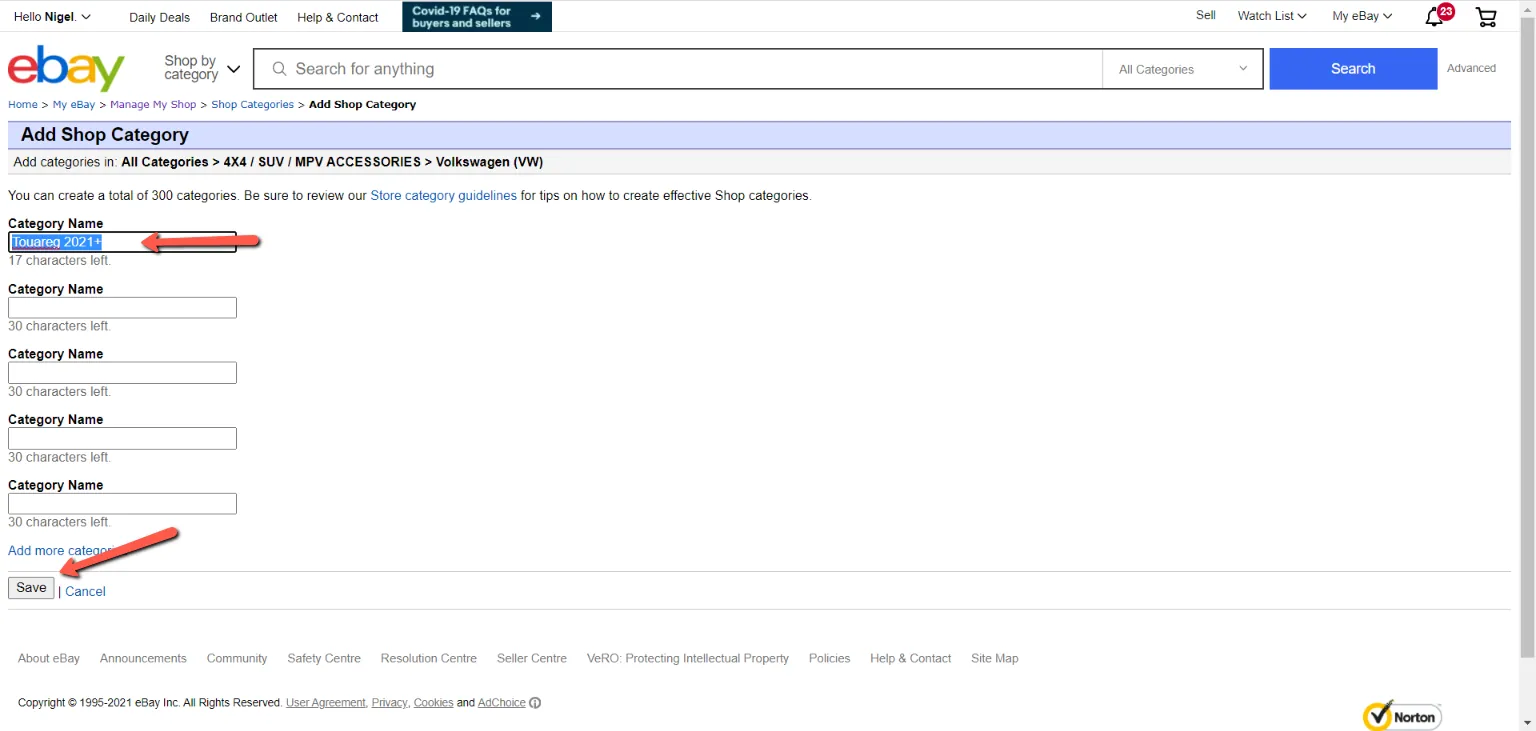Click the blue Search button
Image resolution: width=1536 pixels, height=731 pixels.
point(1353,69)
